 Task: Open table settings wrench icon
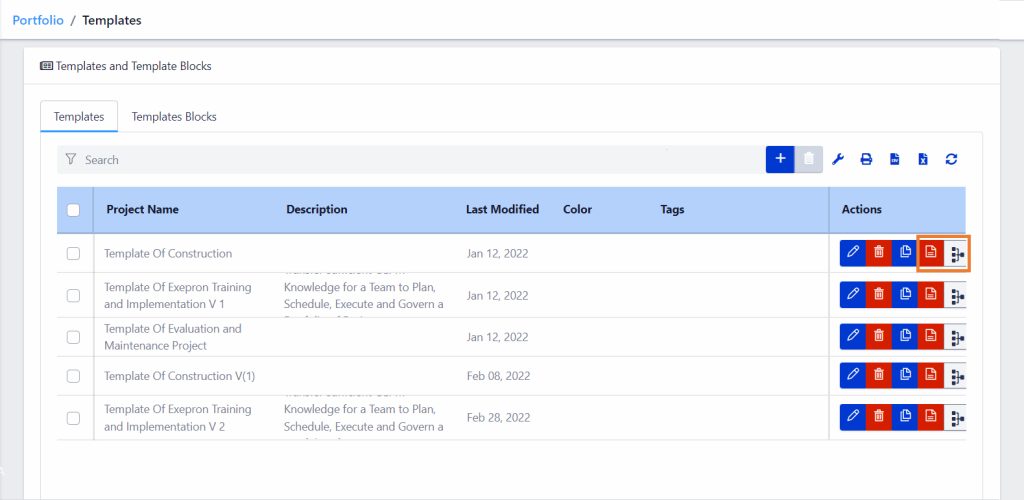839,159
